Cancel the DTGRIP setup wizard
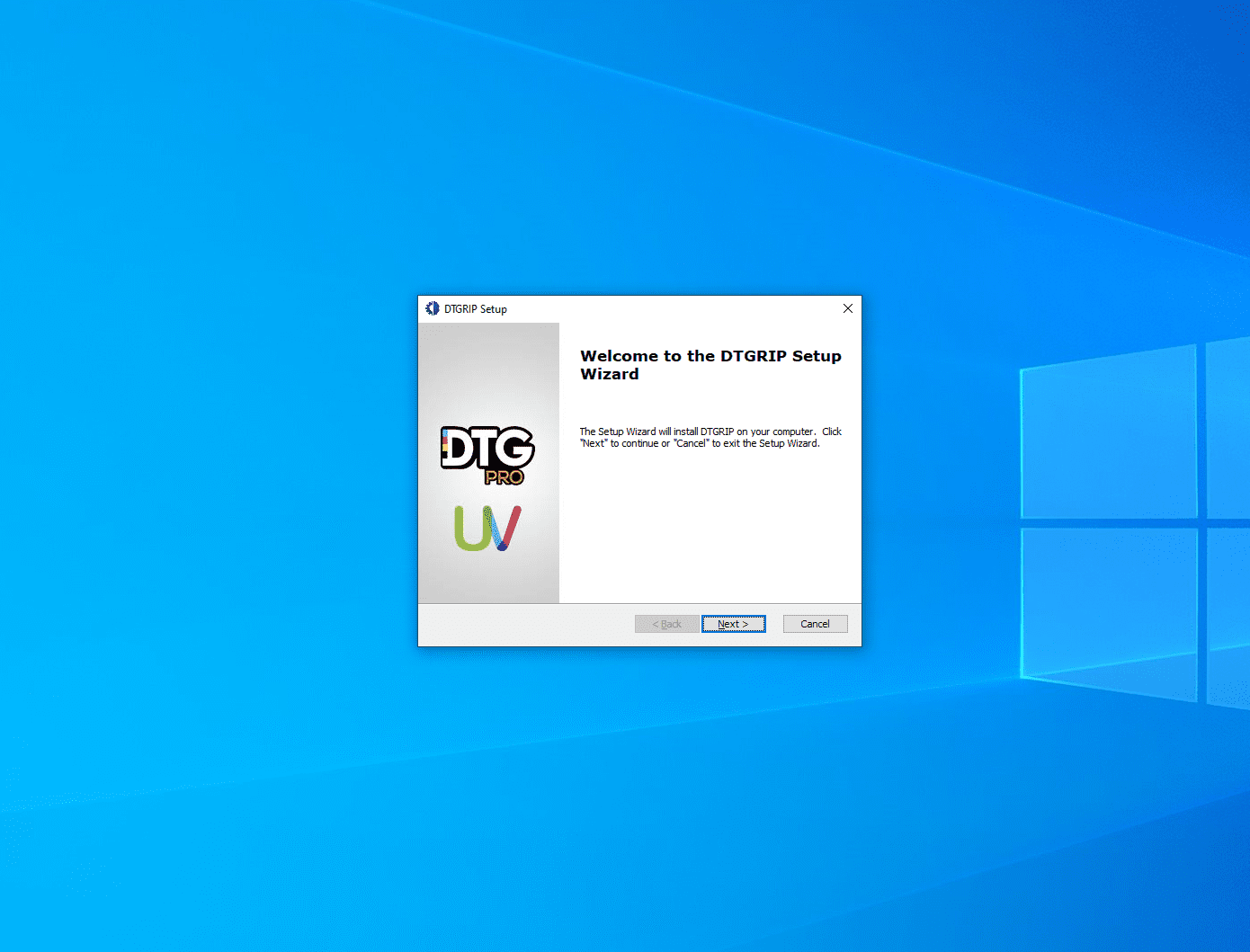The width and height of the screenshot is (1250, 952). pos(815,624)
